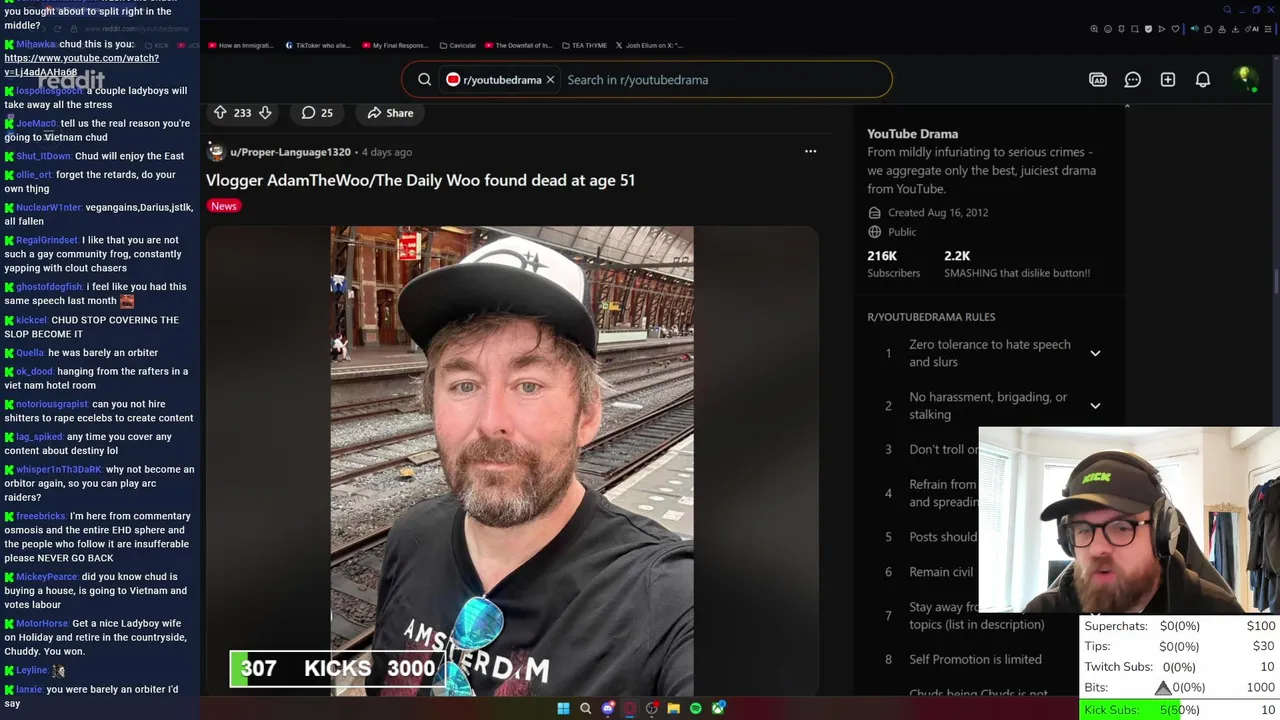Image resolution: width=1280 pixels, height=720 pixels.
Task: Open the Reddit advertise icon
Action: (1098, 80)
